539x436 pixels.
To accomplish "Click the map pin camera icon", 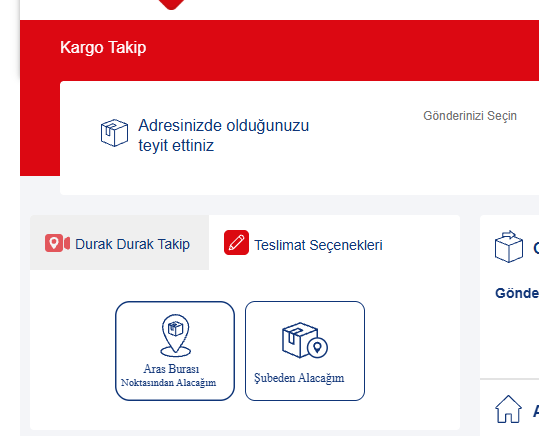I will pos(57,243).
